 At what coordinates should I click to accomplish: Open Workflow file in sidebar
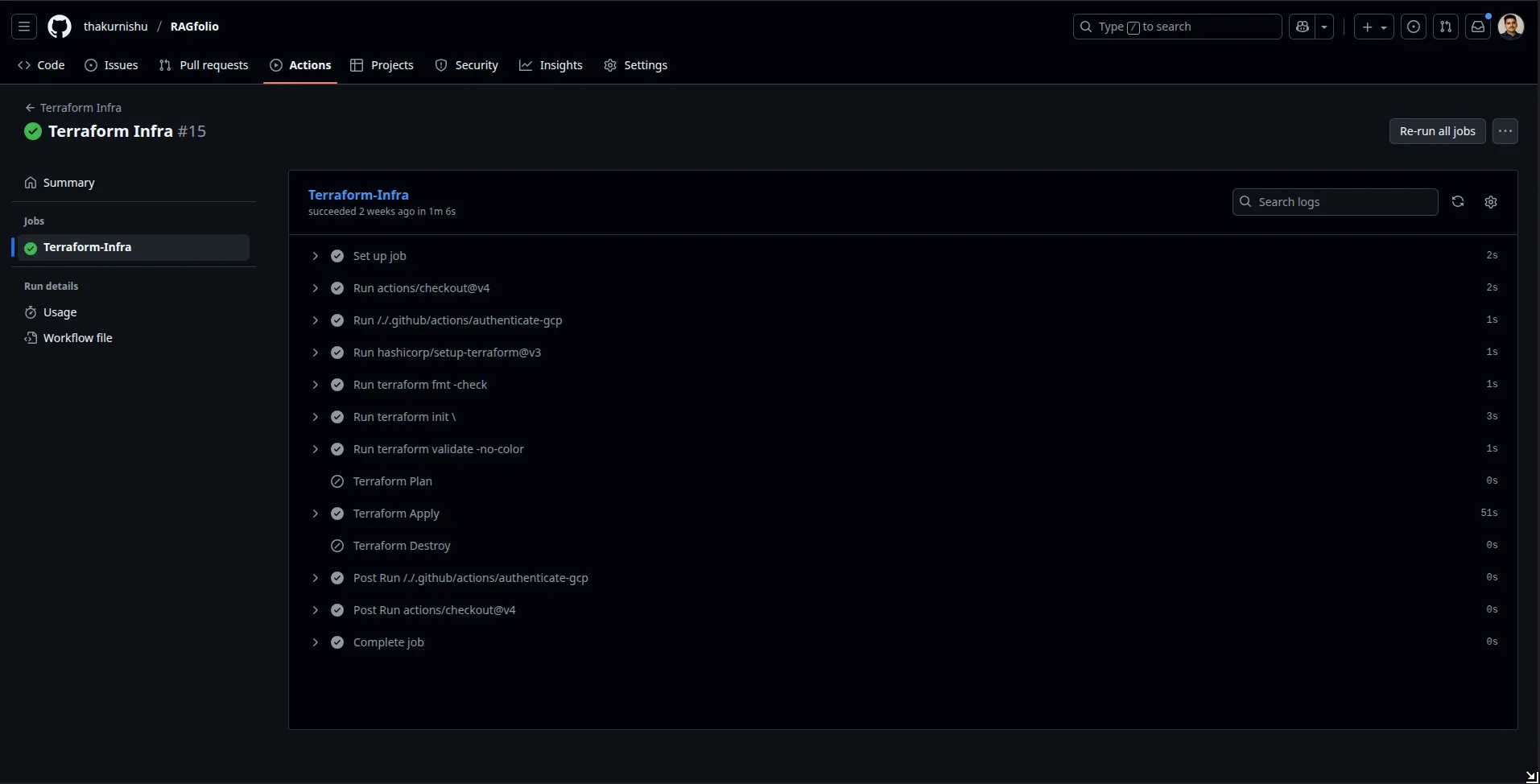(x=77, y=338)
